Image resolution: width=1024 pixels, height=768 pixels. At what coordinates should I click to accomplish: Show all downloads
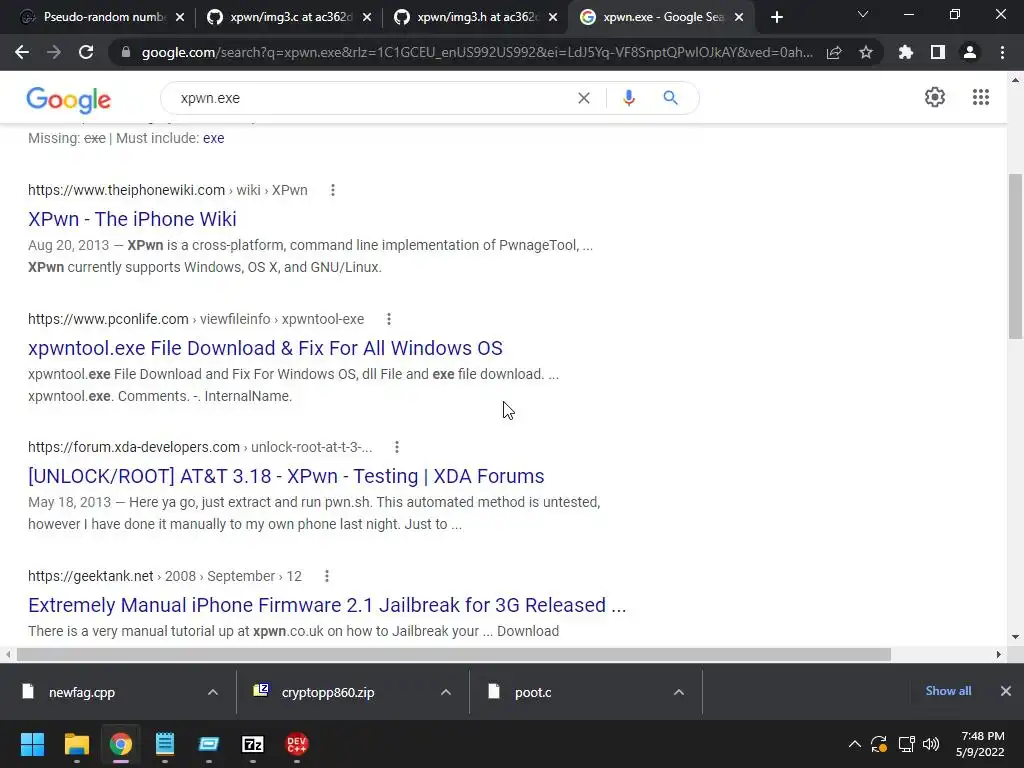pyautogui.click(x=948, y=691)
